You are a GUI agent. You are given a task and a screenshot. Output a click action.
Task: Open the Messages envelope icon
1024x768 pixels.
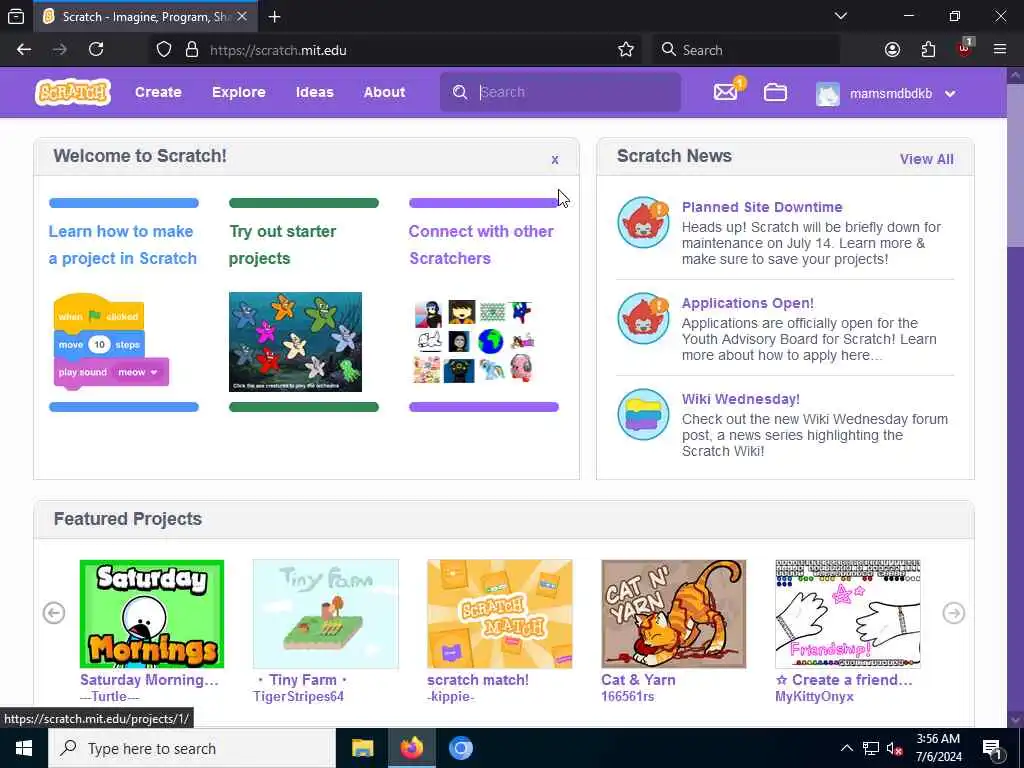click(726, 92)
